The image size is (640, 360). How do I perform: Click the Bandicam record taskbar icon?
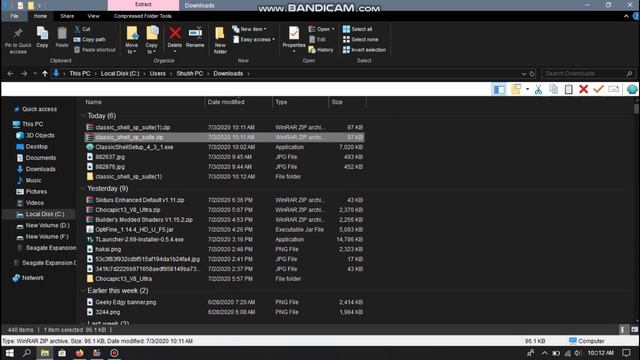pos(114,353)
